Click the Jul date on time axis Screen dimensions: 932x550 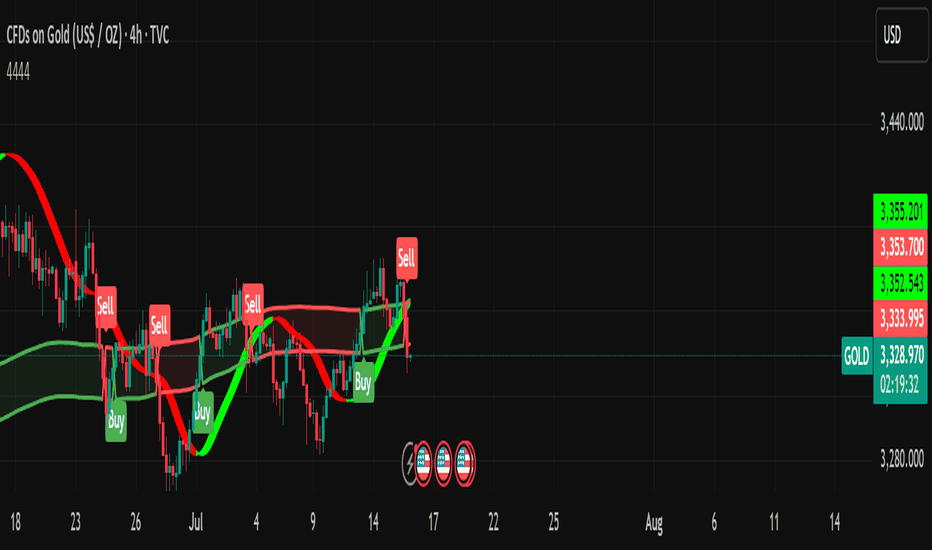tap(196, 523)
